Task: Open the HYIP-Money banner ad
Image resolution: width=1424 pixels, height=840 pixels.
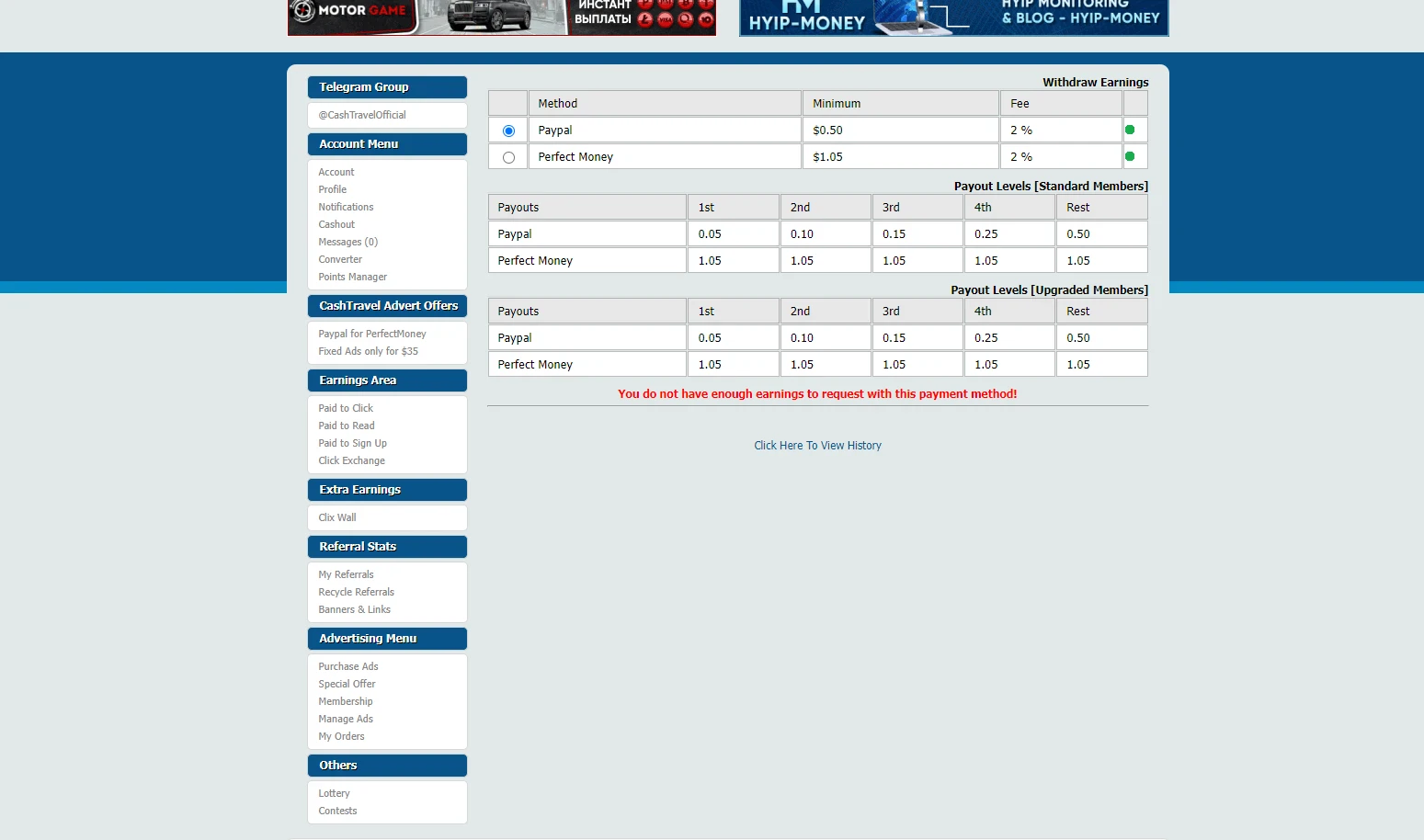Action: [954, 17]
